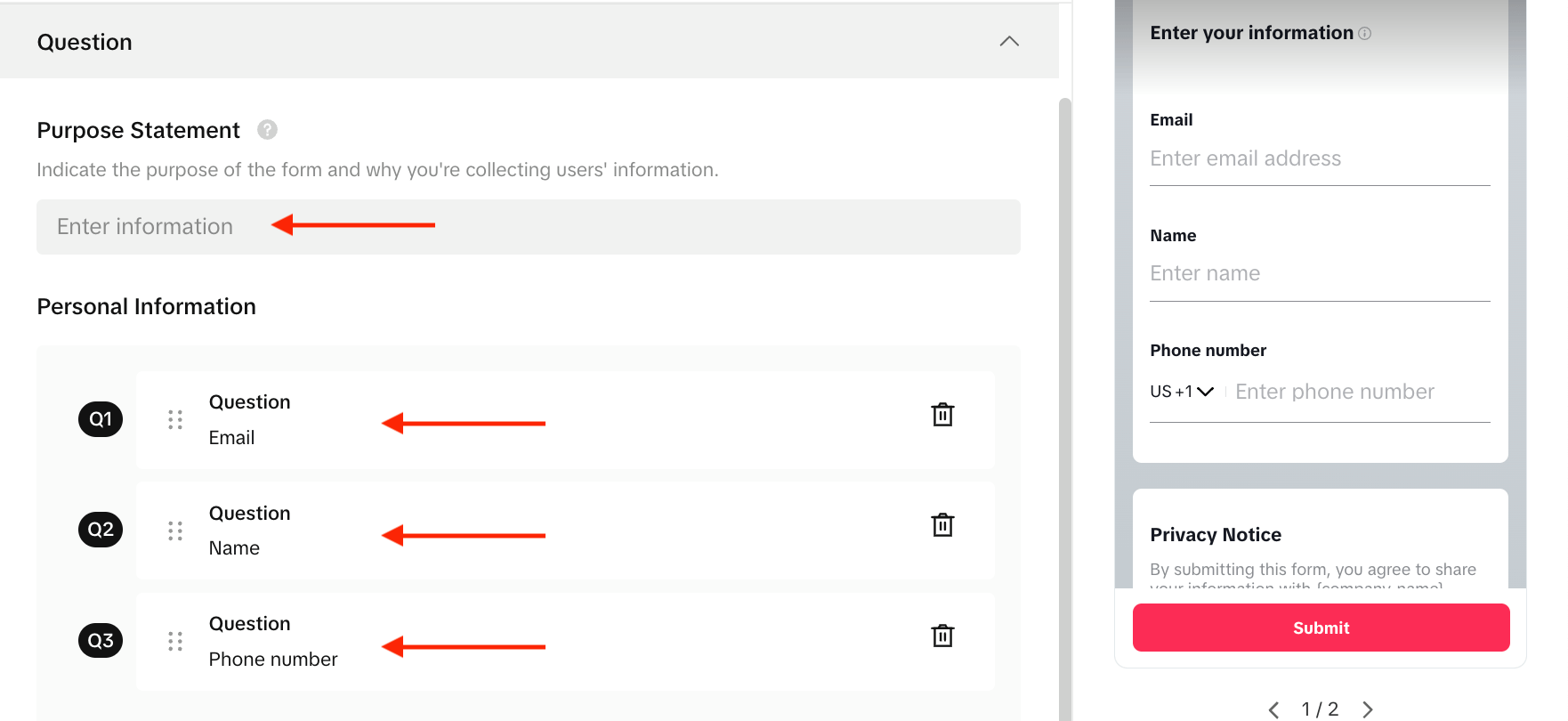Select the Personal Information section header

(146, 306)
